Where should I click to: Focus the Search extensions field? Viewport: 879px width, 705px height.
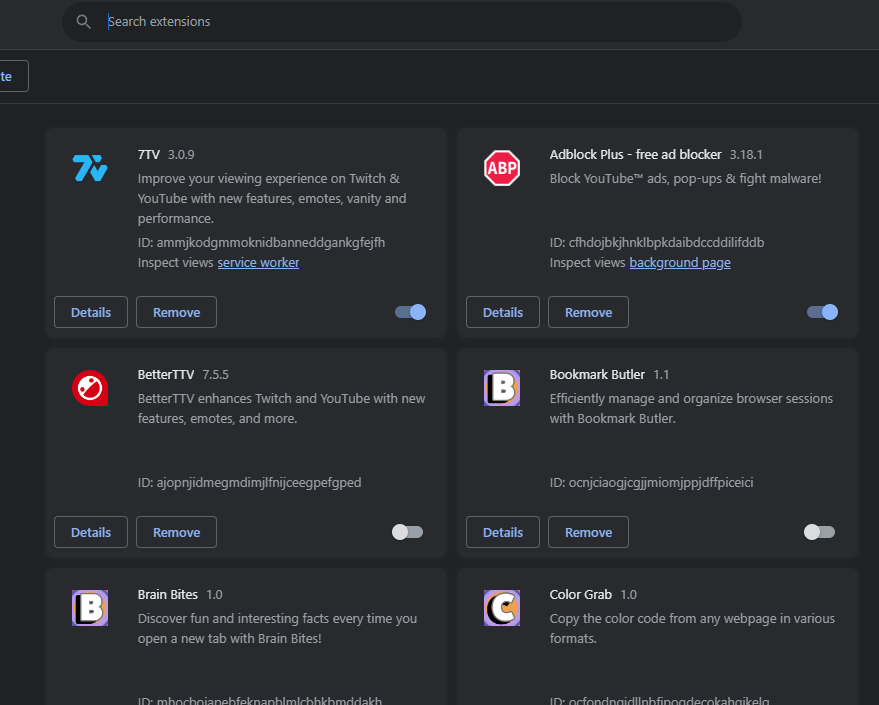click(402, 22)
